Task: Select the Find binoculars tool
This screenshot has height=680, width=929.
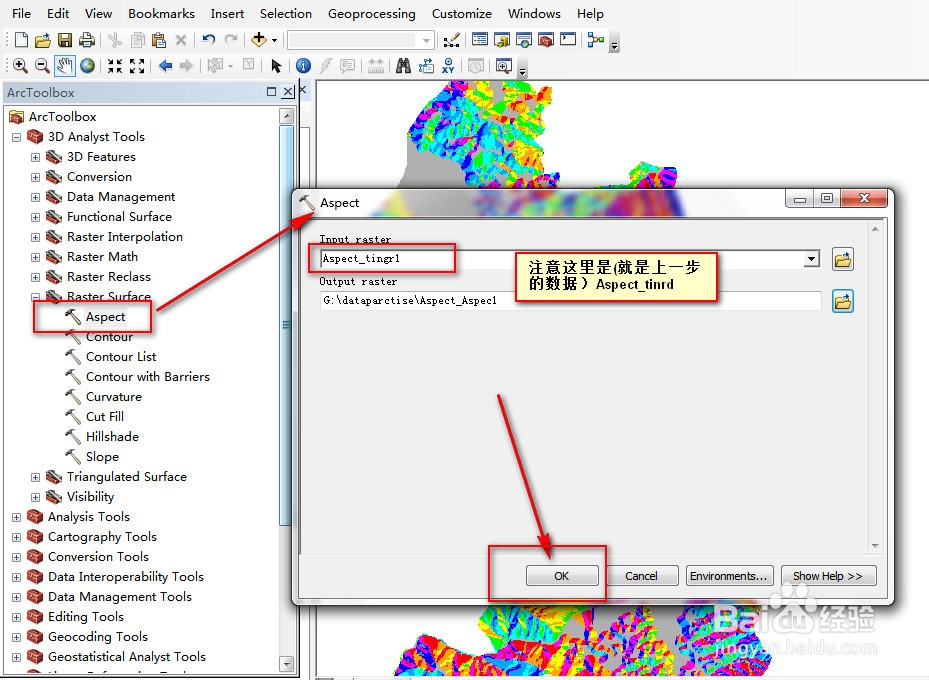Action: pyautogui.click(x=403, y=66)
